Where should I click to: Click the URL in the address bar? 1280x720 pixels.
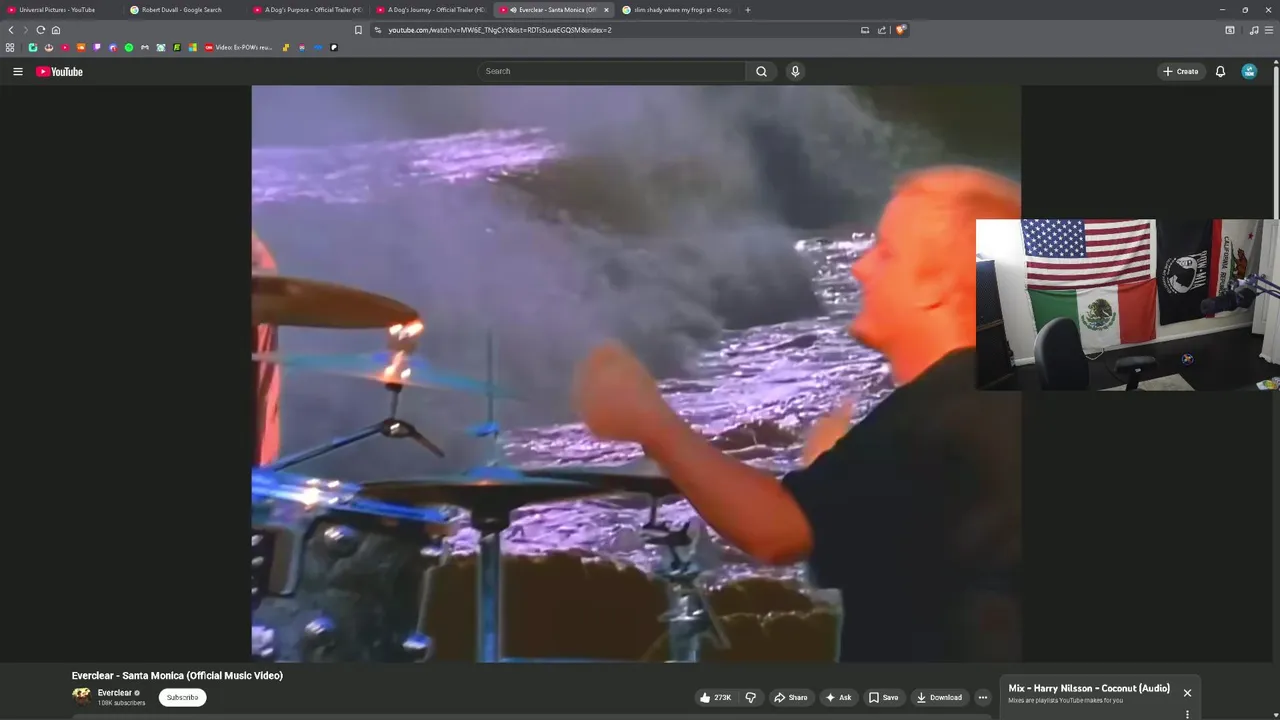500,30
